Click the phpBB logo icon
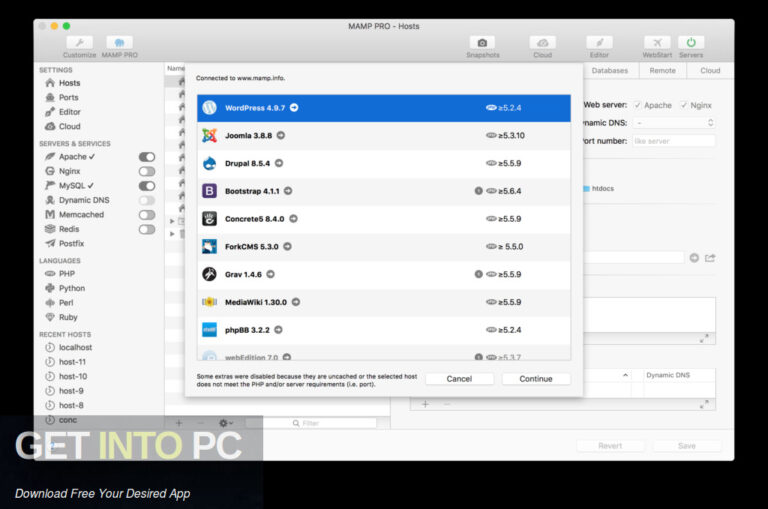The height and width of the screenshot is (509, 768). (x=209, y=330)
